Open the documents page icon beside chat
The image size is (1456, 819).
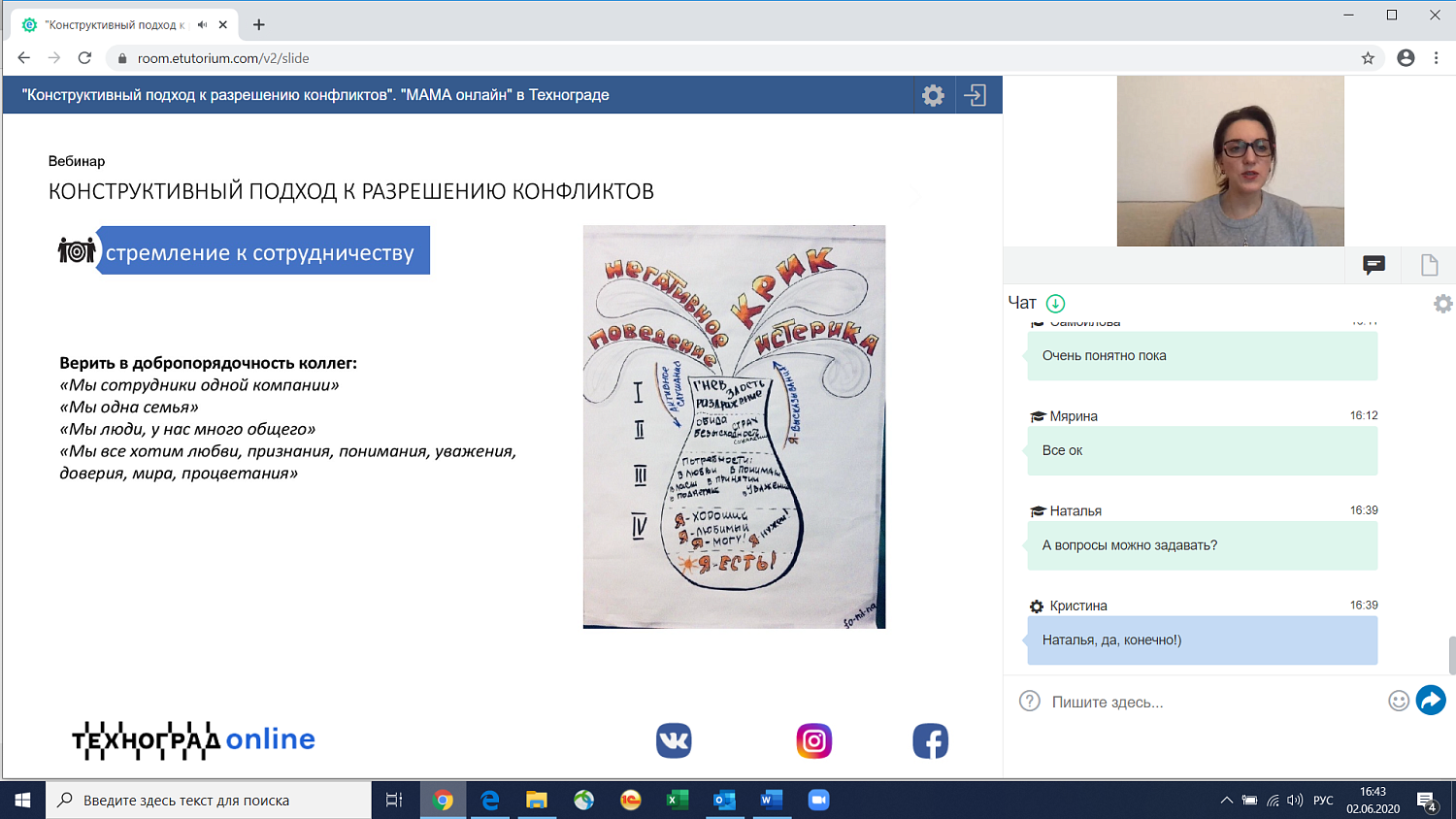click(x=1429, y=265)
